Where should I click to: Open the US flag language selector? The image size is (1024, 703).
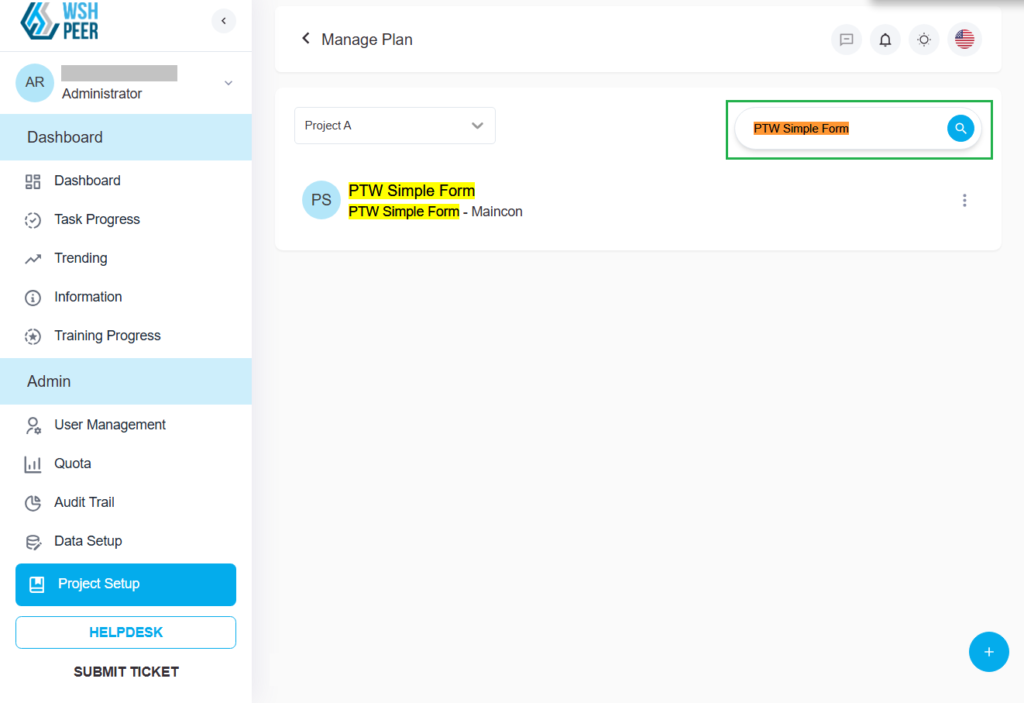tap(964, 40)
